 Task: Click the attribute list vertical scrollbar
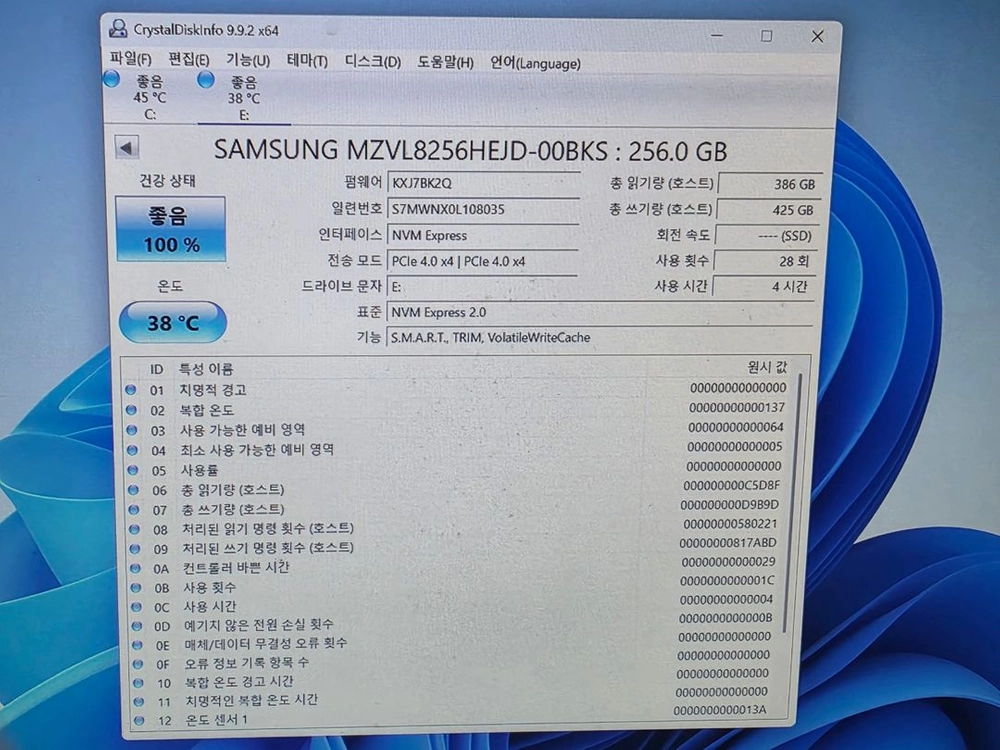click(791, 504)
